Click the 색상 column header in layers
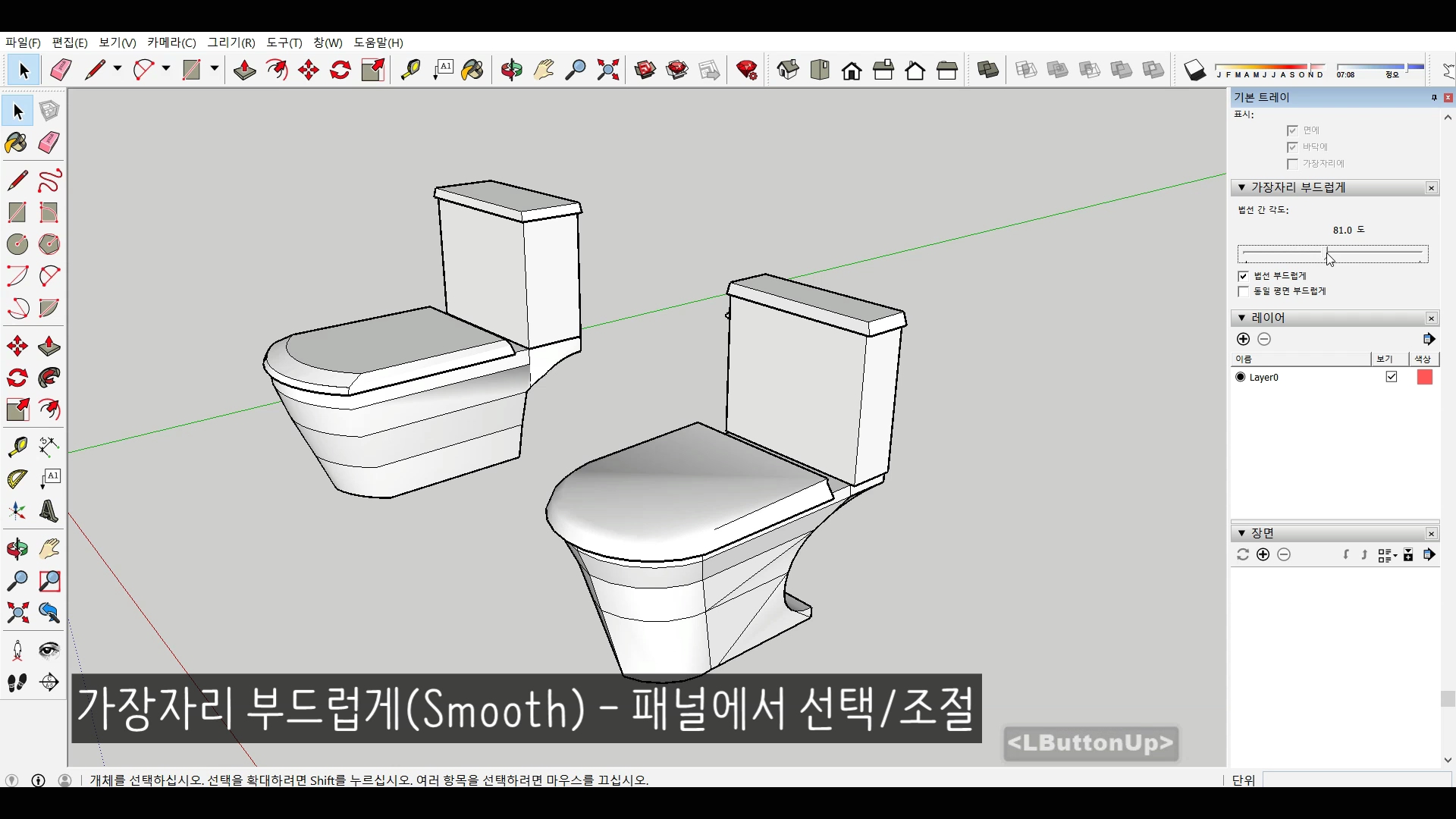The image size is (1456, 819). pos(1423,359)
